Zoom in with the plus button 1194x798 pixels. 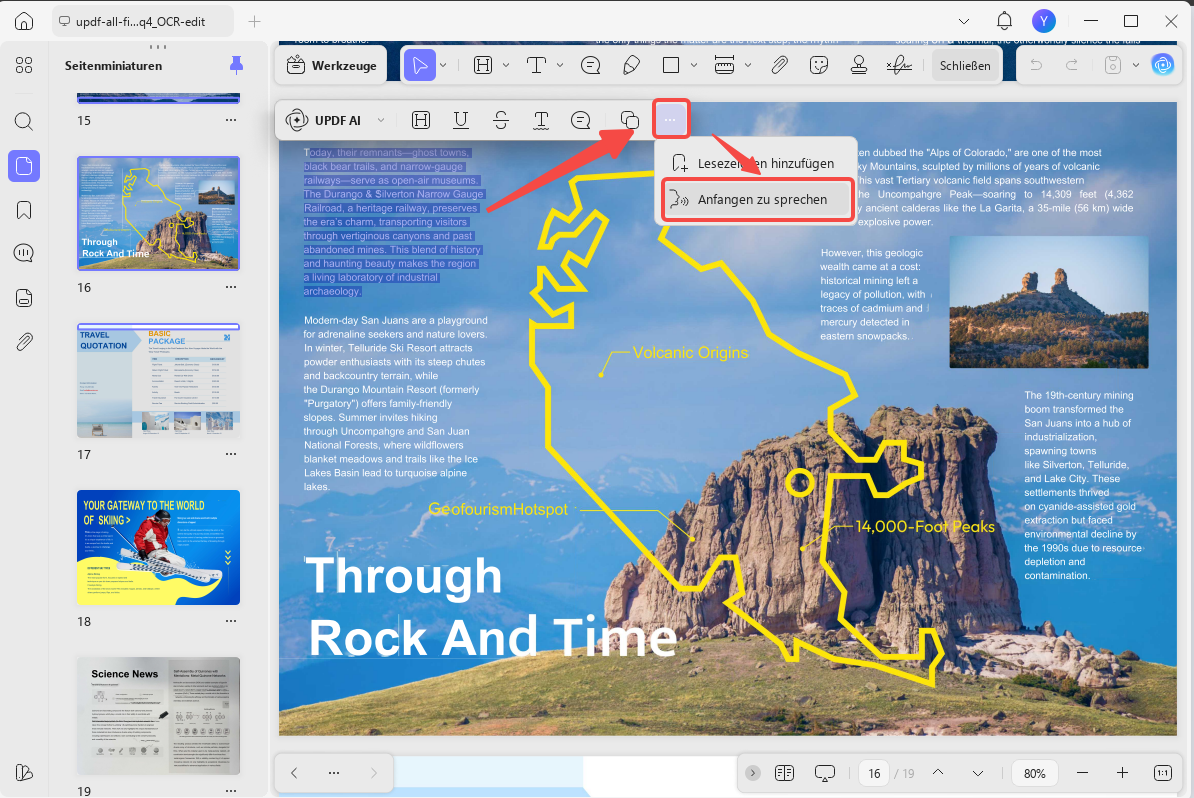point(1122,773)
